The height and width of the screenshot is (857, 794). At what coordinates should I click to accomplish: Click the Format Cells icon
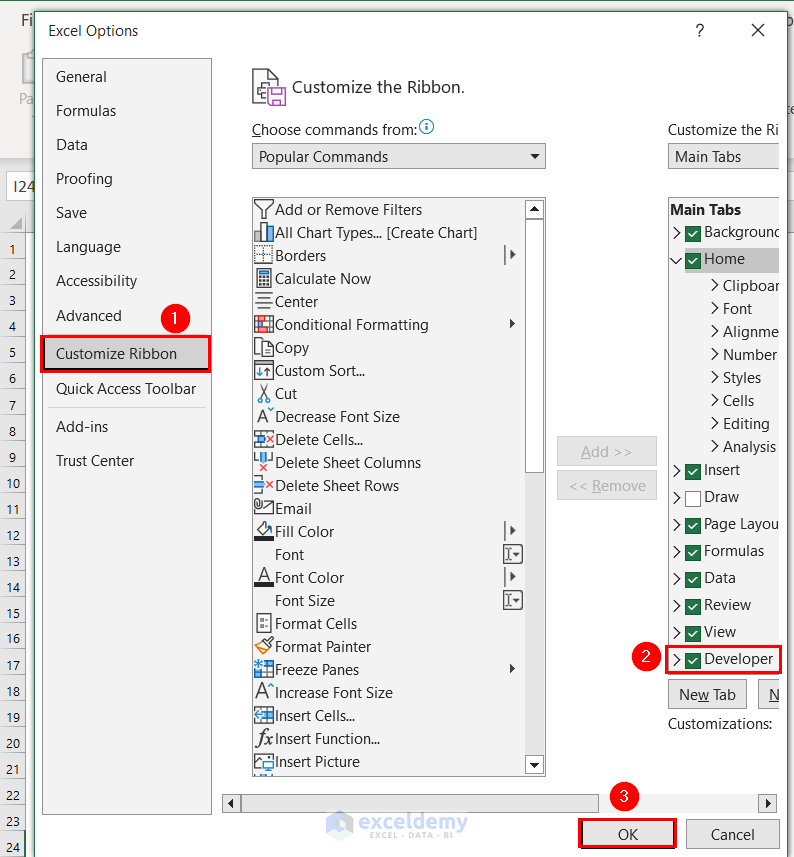pos(264,623)
